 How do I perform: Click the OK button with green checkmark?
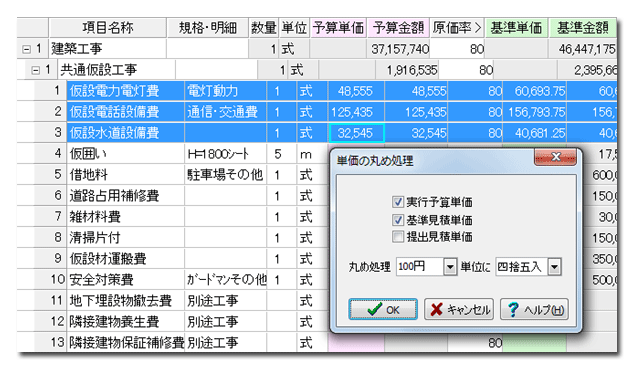383,310
